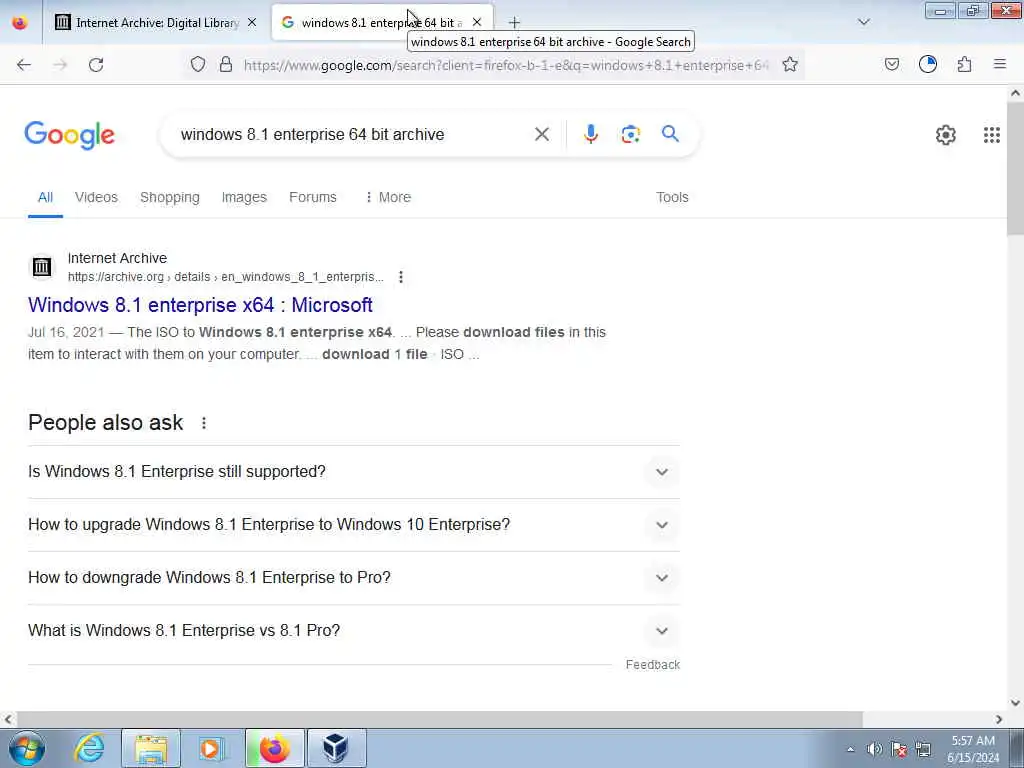The image size is (1024, 768).
Task: Click vertical scrollbar down arrow
Action: [1016, 703]
